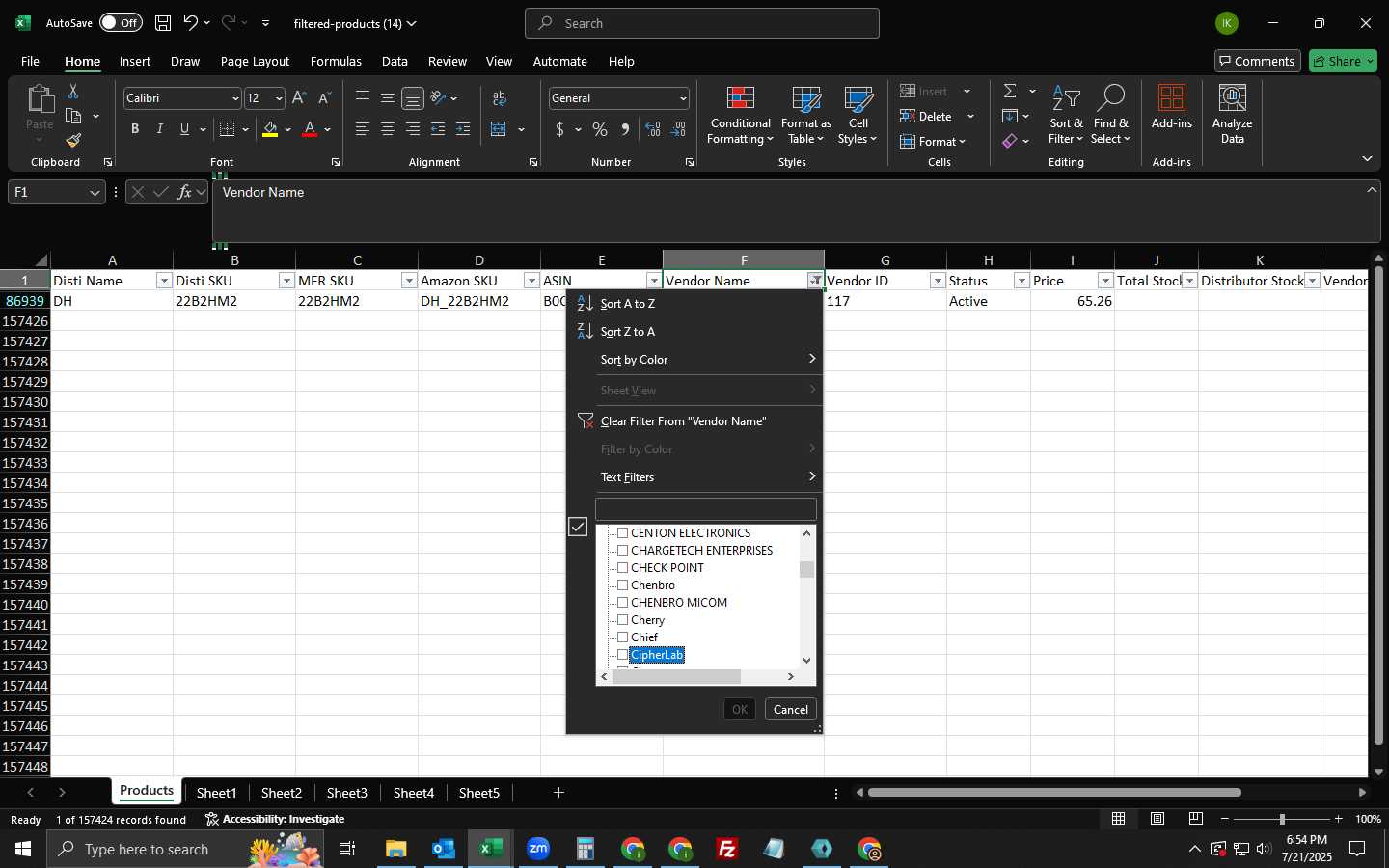Click Increase Decimal icon
The height and width of the screenshot is (868, 1389).
pyautogui.click(x=653, y=129)
